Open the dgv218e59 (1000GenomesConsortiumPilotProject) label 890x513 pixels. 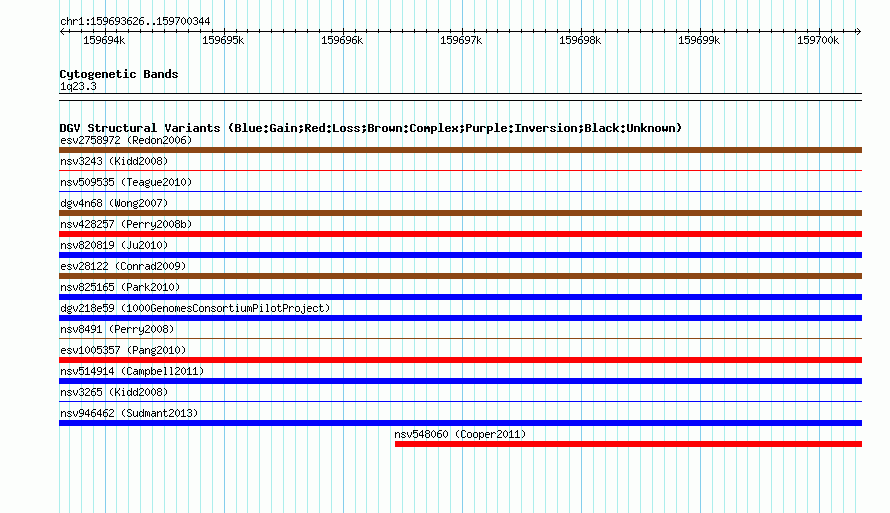pos(195,308)
